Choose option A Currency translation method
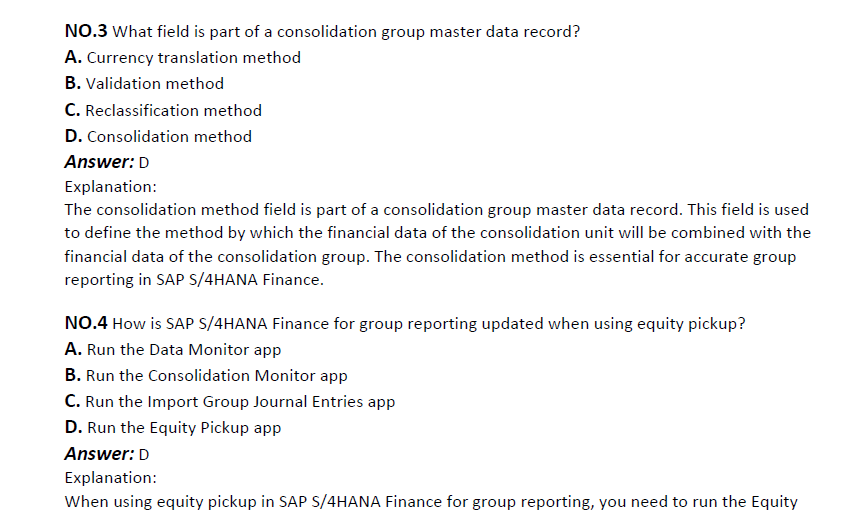 pyautogui.click(x=183, y=57)
